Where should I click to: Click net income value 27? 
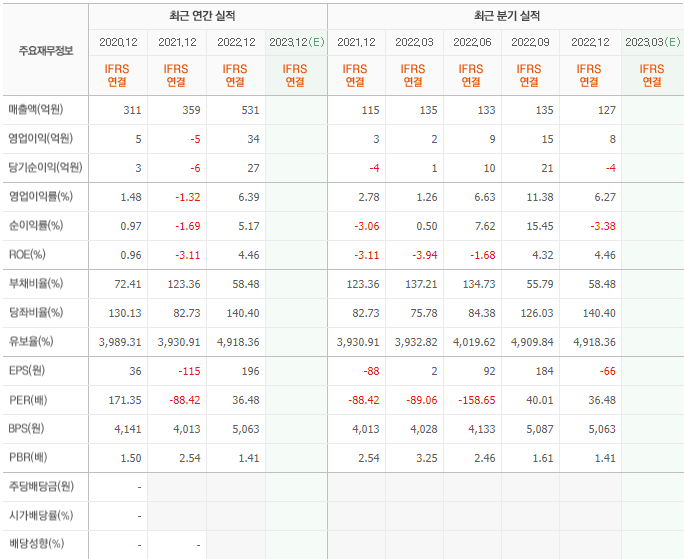(253, 168)
